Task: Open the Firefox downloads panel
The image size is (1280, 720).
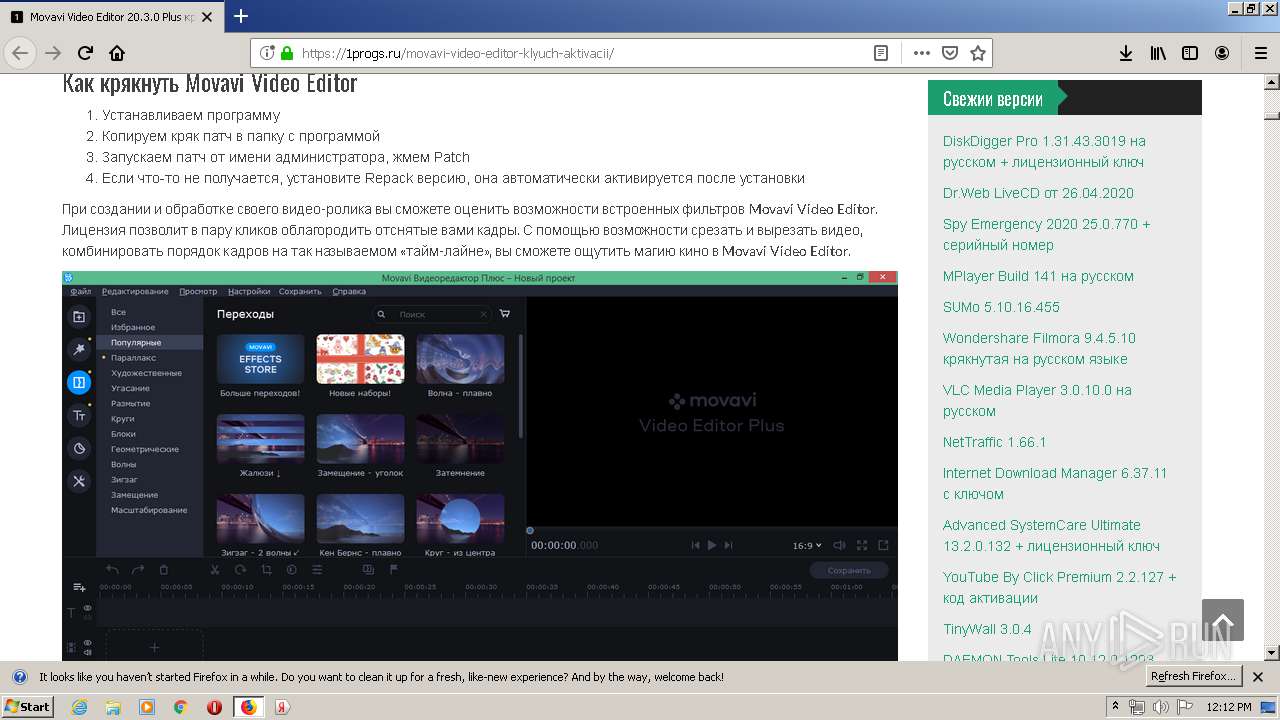Action: click(x=1126, y=53)
